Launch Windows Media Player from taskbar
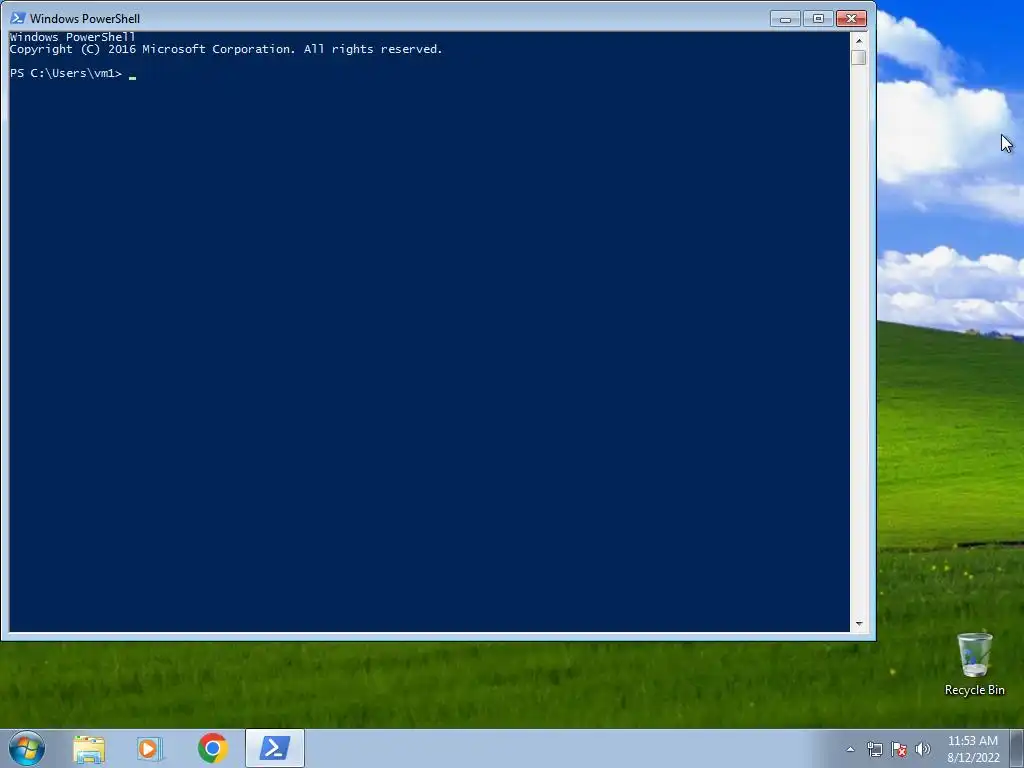This screenshot has width=1024, height=768. (150, 748)
